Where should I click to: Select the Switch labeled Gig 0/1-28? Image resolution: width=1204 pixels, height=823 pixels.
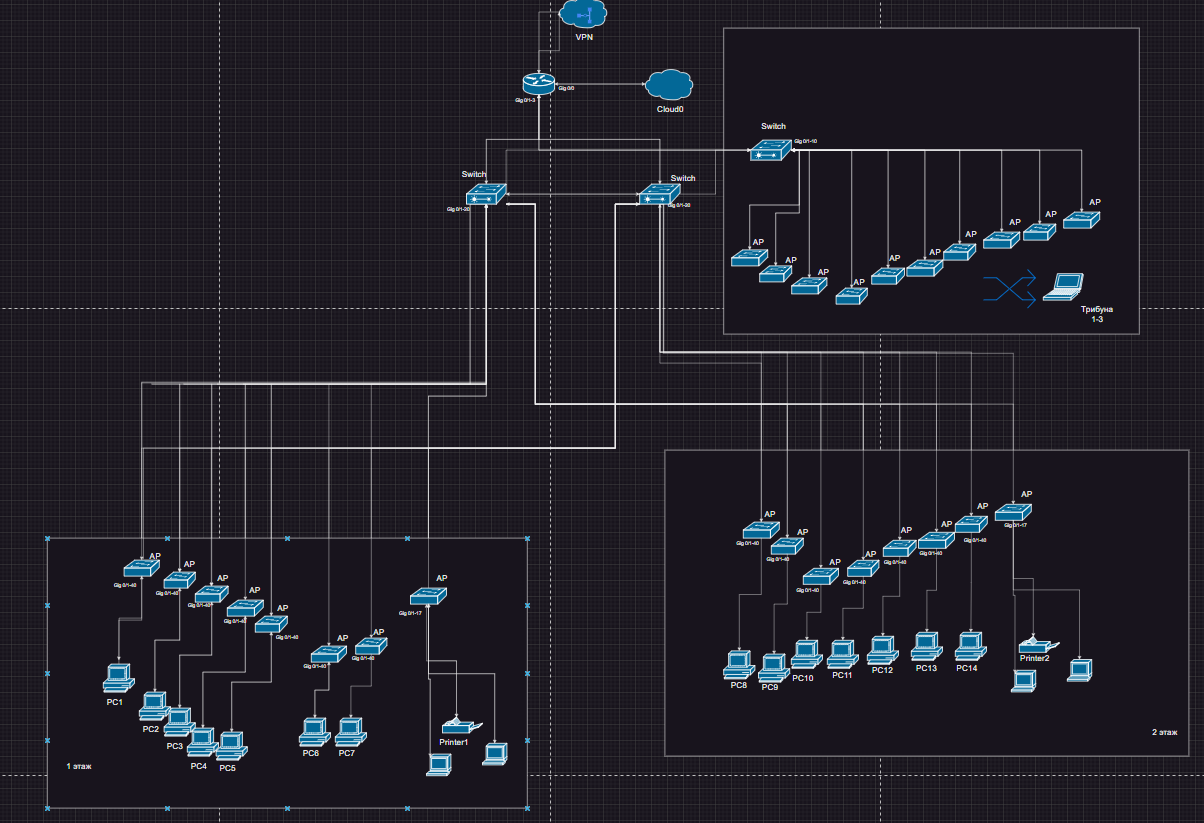[658, 194]
